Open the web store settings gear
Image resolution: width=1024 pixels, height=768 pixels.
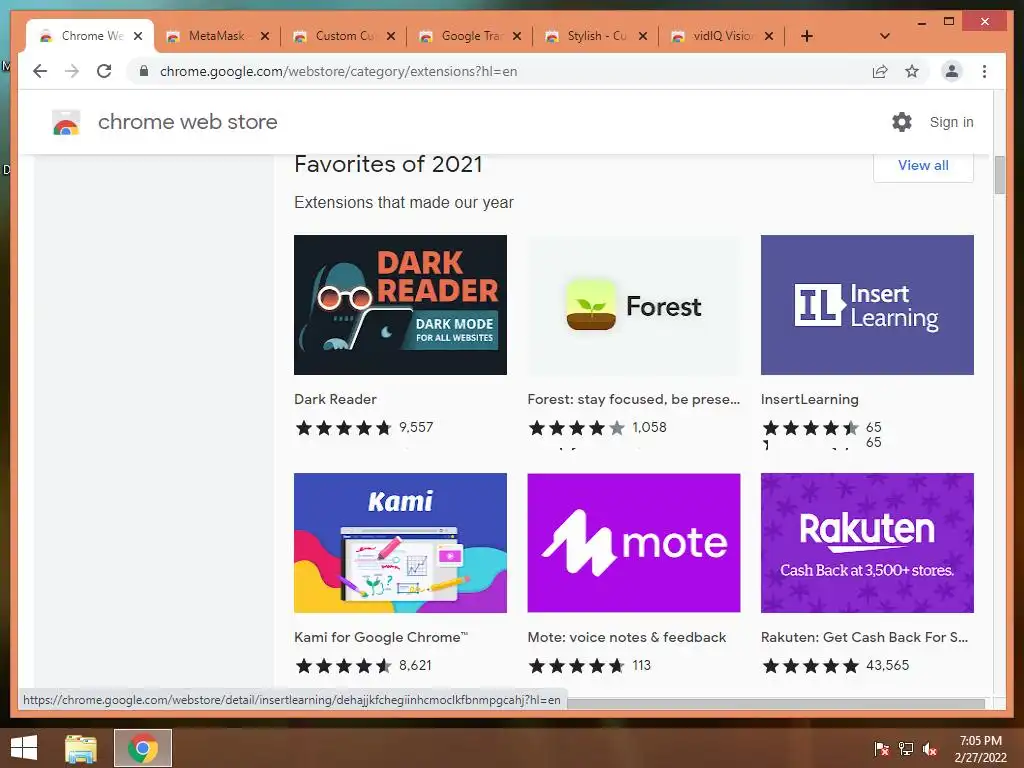902,121
